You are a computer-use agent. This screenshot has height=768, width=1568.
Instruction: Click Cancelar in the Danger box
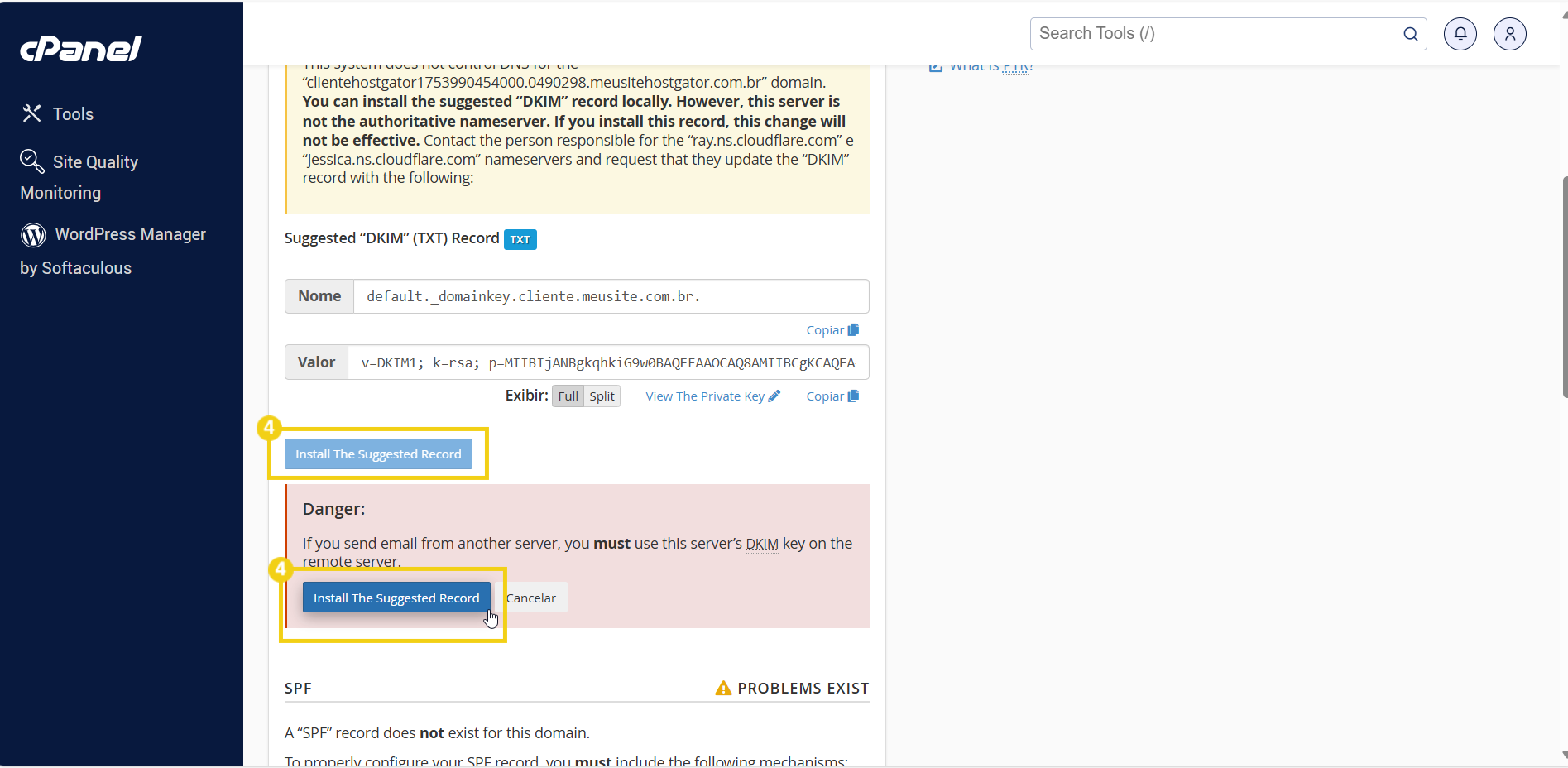(531, 598)
